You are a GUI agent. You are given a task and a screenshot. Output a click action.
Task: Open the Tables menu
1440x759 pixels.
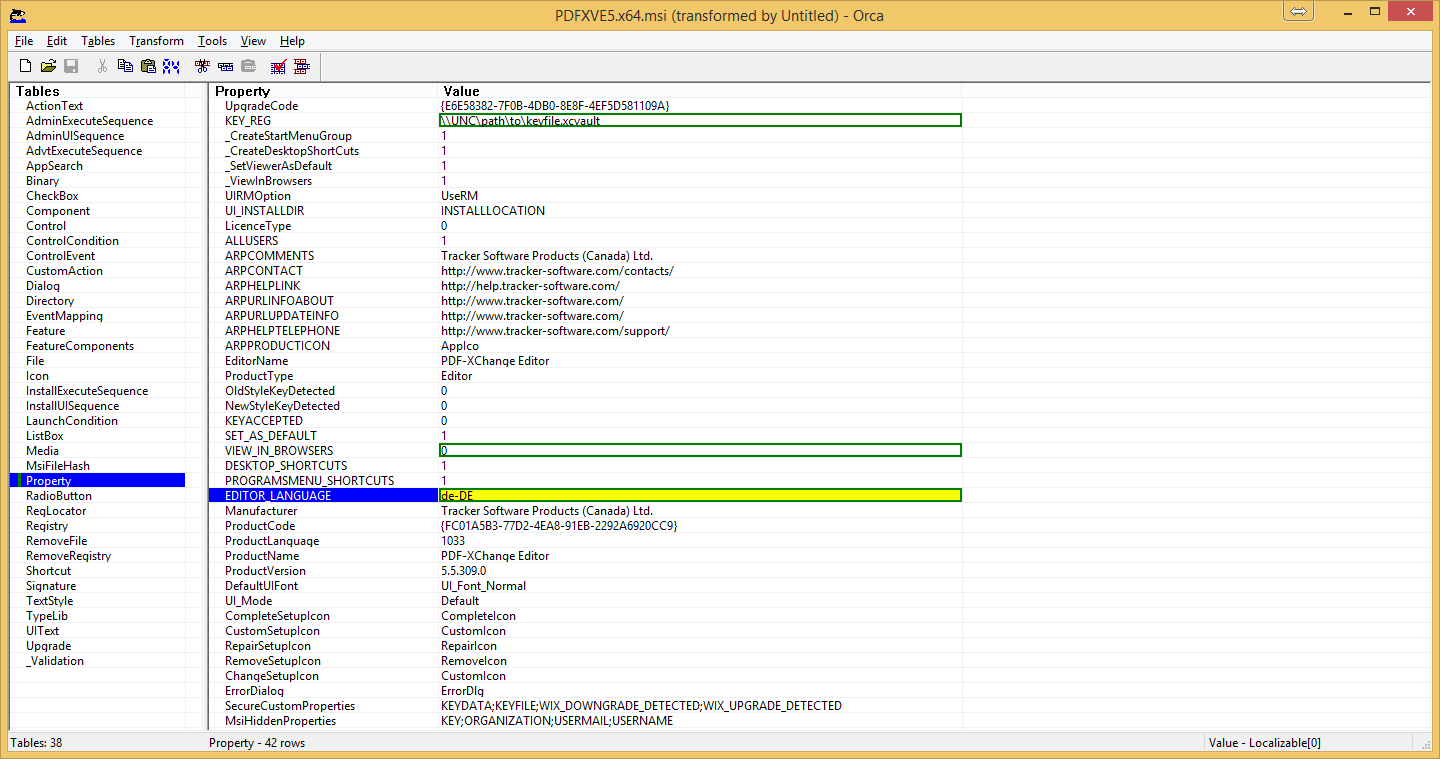pos(98,41)
